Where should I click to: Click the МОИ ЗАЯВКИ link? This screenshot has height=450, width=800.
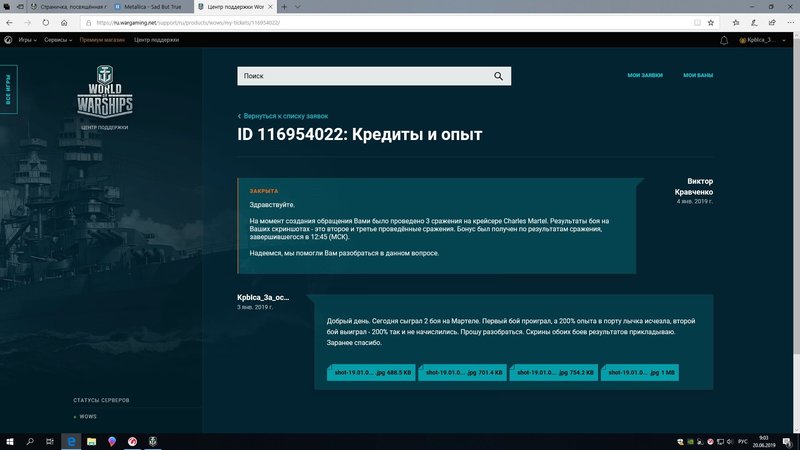coord(645,75)
